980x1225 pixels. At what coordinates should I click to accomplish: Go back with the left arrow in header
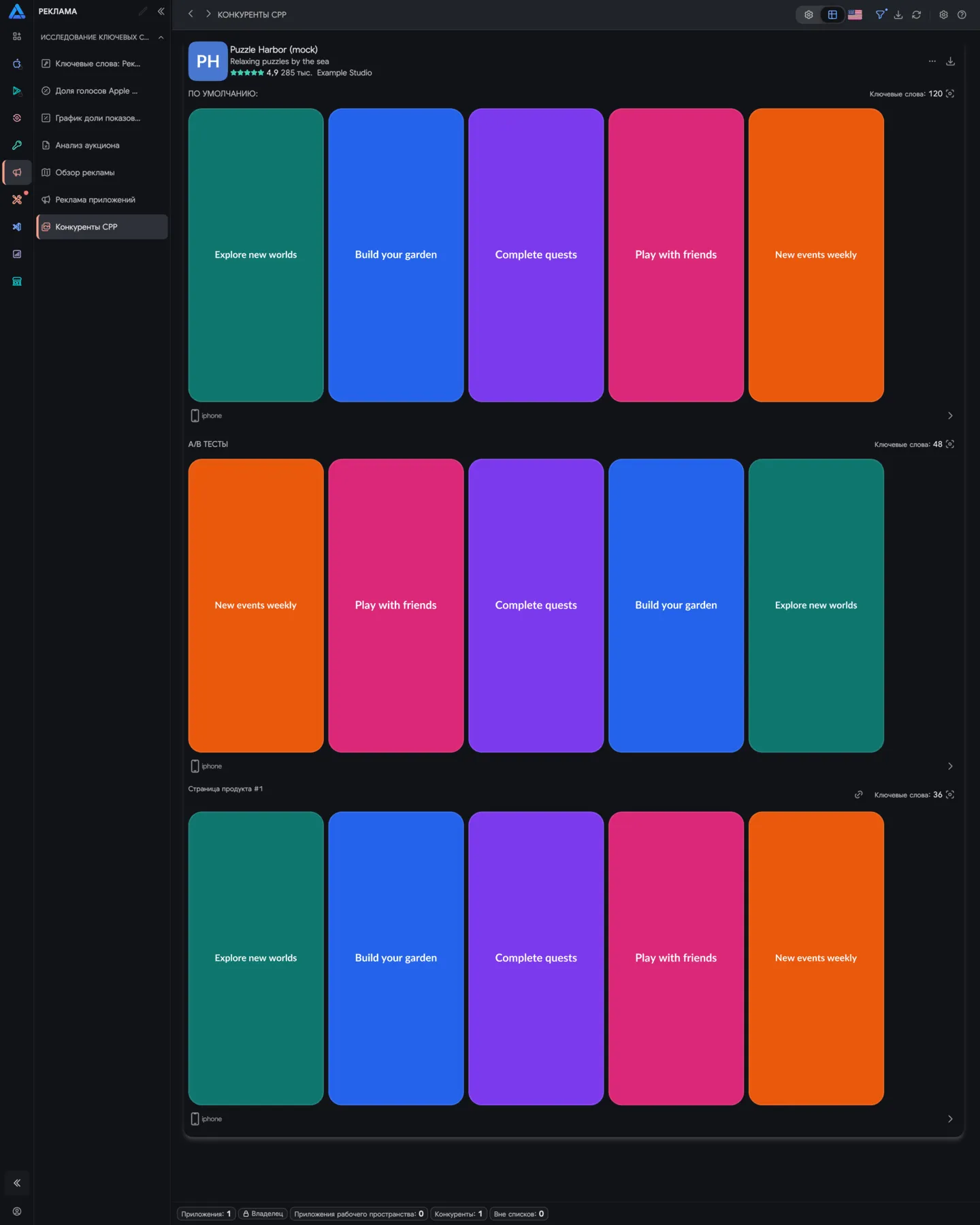pyautogui.click(x=191, y=14)
